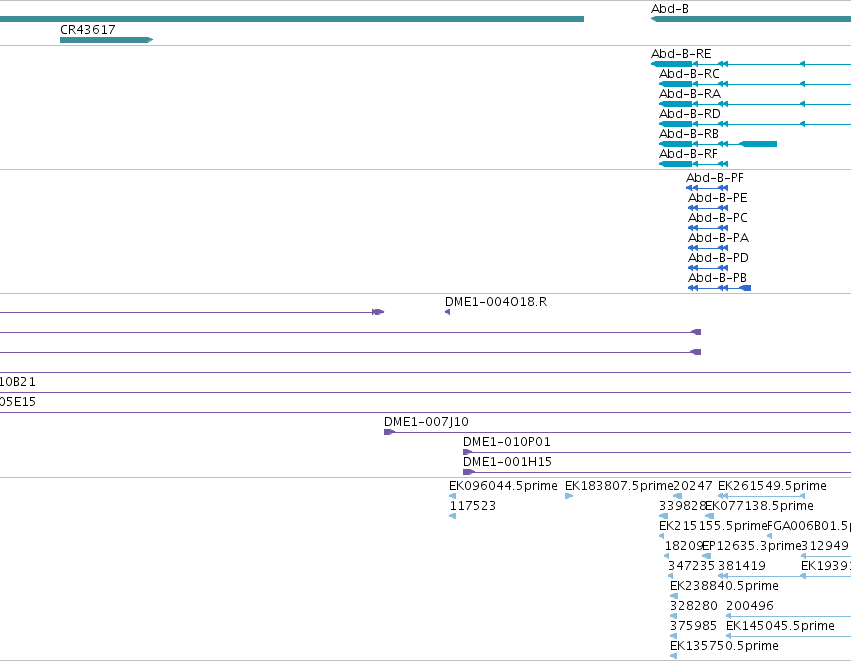Click the DME1-004018.R clone label

(x=496, y=302)
